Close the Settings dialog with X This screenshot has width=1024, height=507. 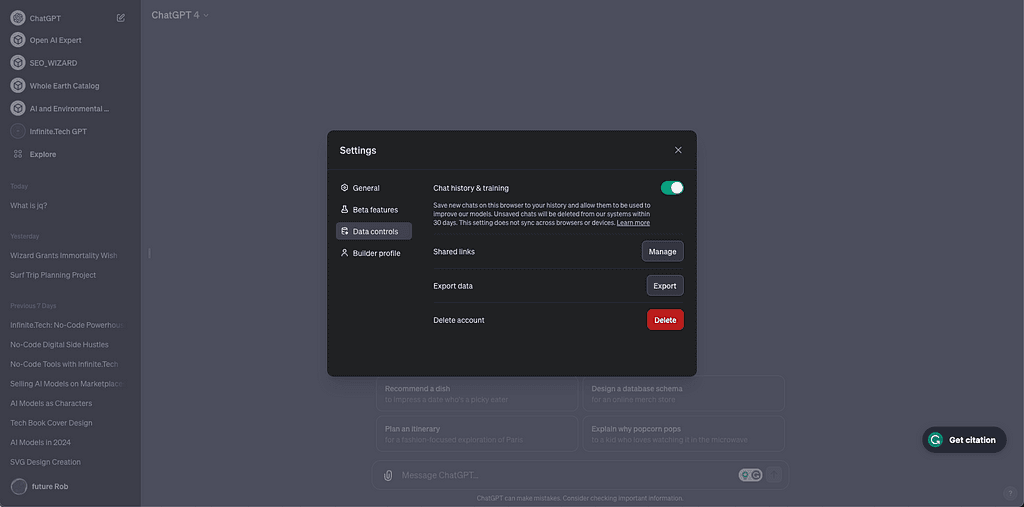tap(678, 150)
